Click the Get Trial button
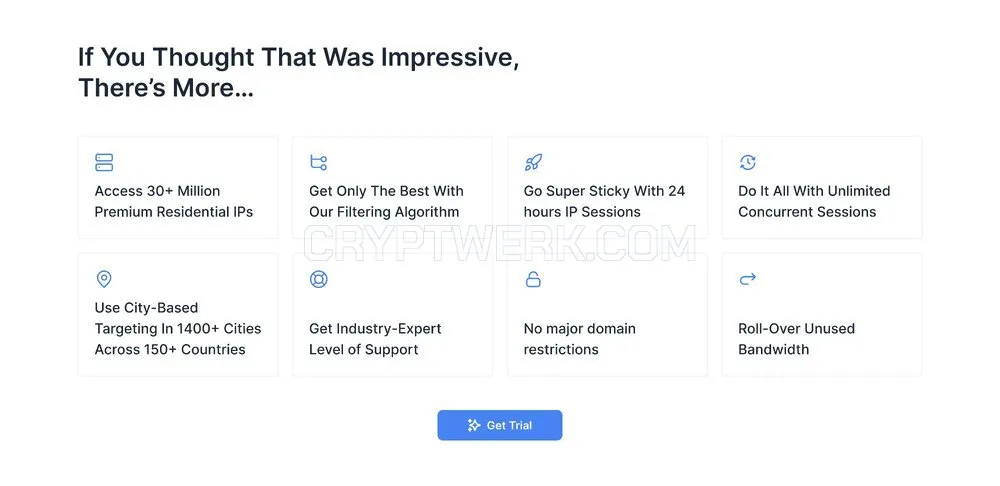 click(500, 425)
